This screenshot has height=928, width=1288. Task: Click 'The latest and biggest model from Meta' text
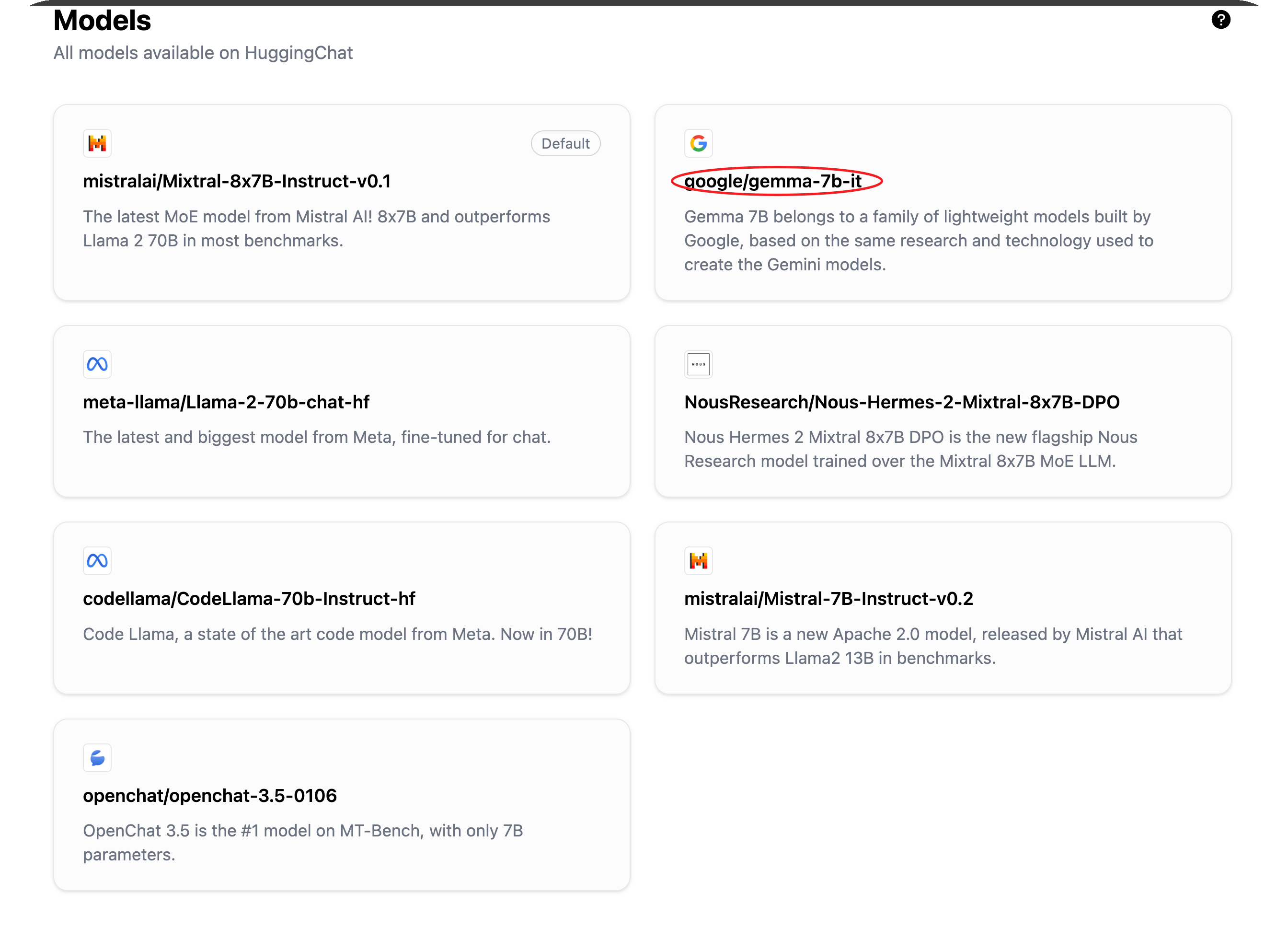pyautogui.click(x=317, y=437)
